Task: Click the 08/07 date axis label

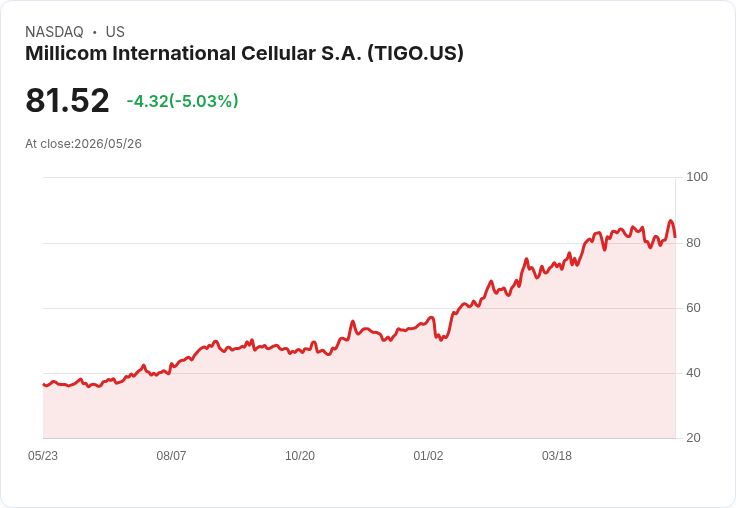Action: point(171,456)
